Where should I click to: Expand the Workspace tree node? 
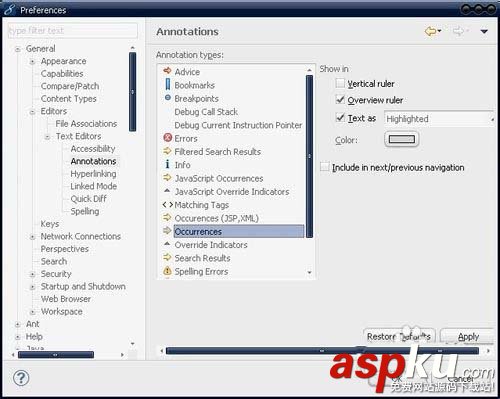coord(33,312)
